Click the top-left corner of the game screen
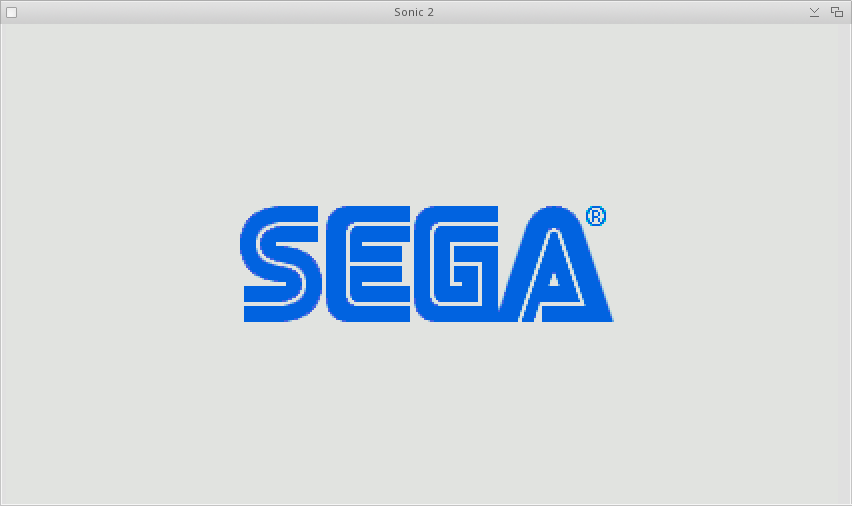Screen dimensions: 852x506 [4, 28]
